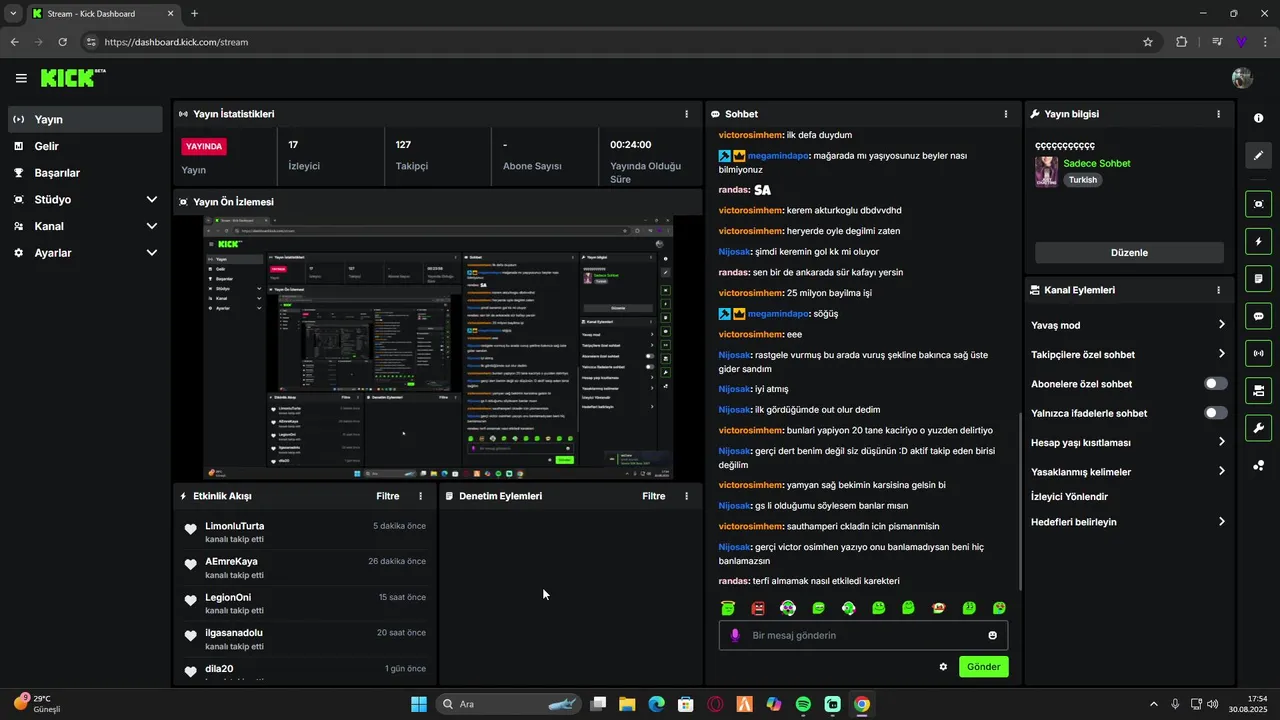Reload the page with refresh icon

coord(62,42)
